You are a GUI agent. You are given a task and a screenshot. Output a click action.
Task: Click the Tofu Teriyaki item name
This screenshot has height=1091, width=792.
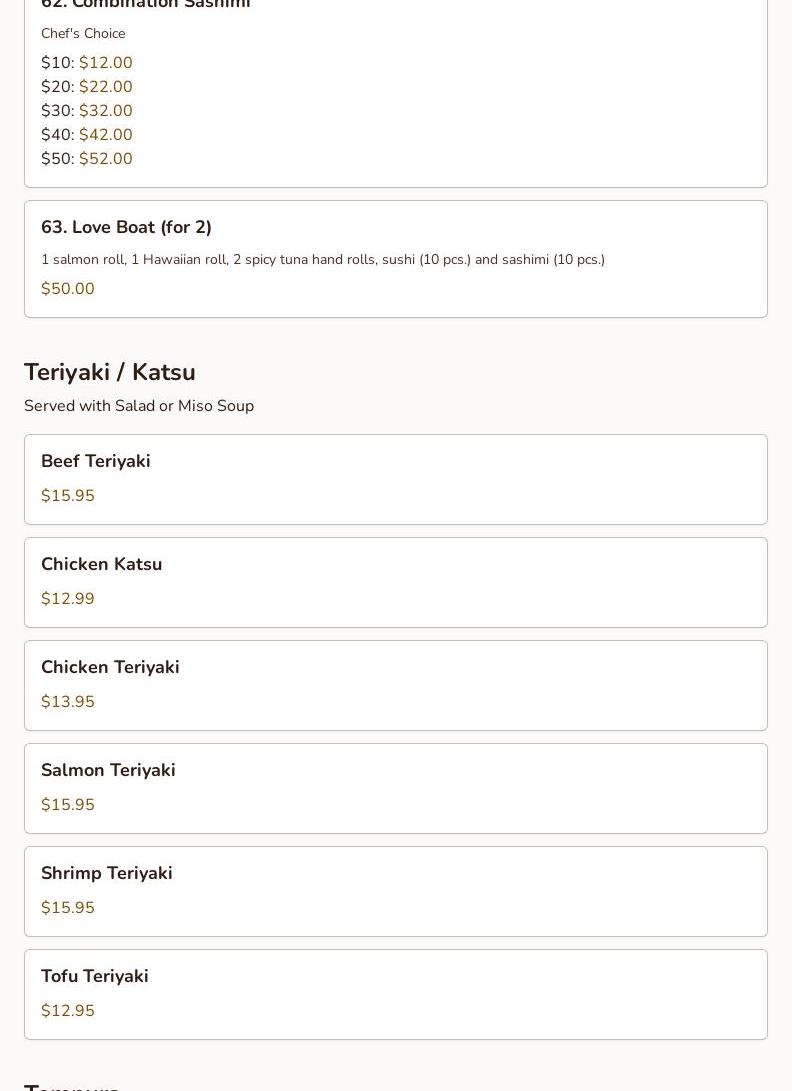[95, 976]
